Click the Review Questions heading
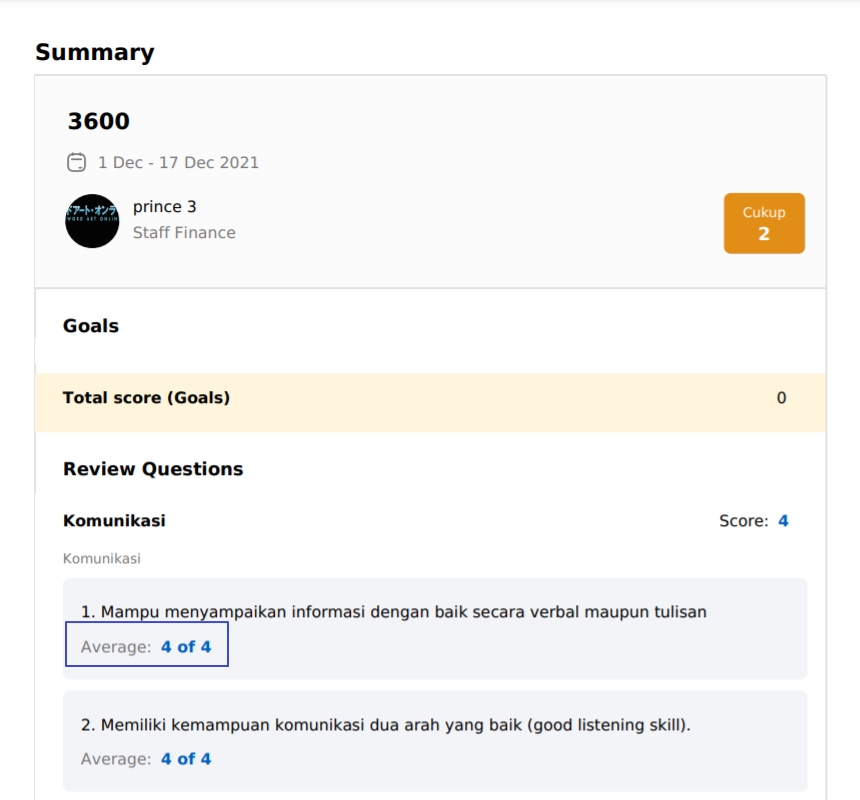The width and height of the screenshot is (860, 800). click(x=153, y=469)
